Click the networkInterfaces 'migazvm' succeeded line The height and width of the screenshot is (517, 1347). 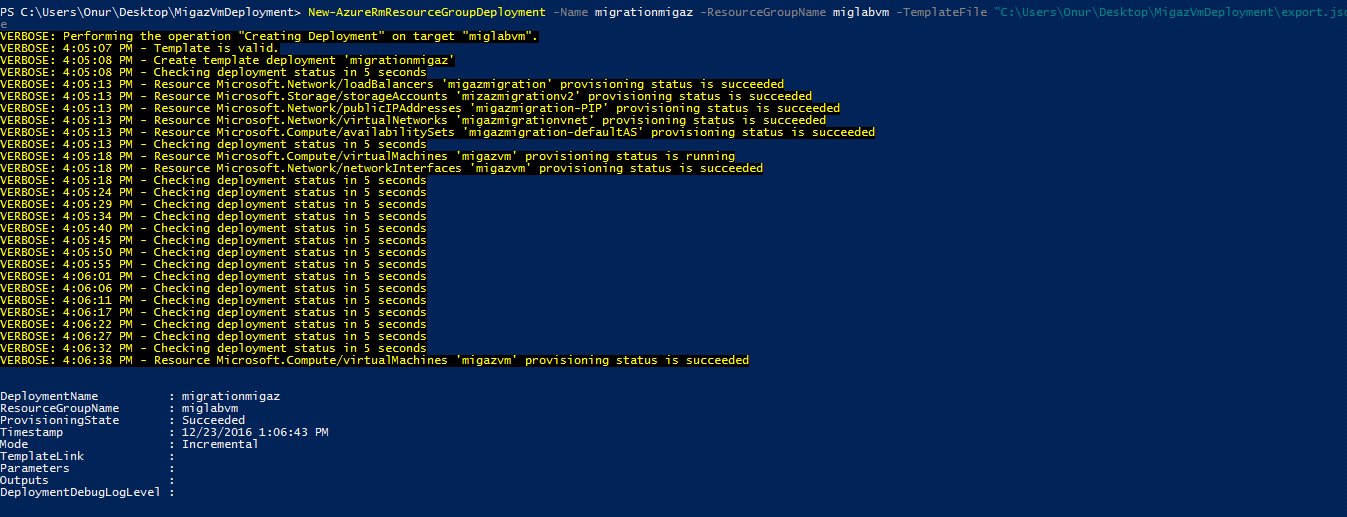coord(382,168)
